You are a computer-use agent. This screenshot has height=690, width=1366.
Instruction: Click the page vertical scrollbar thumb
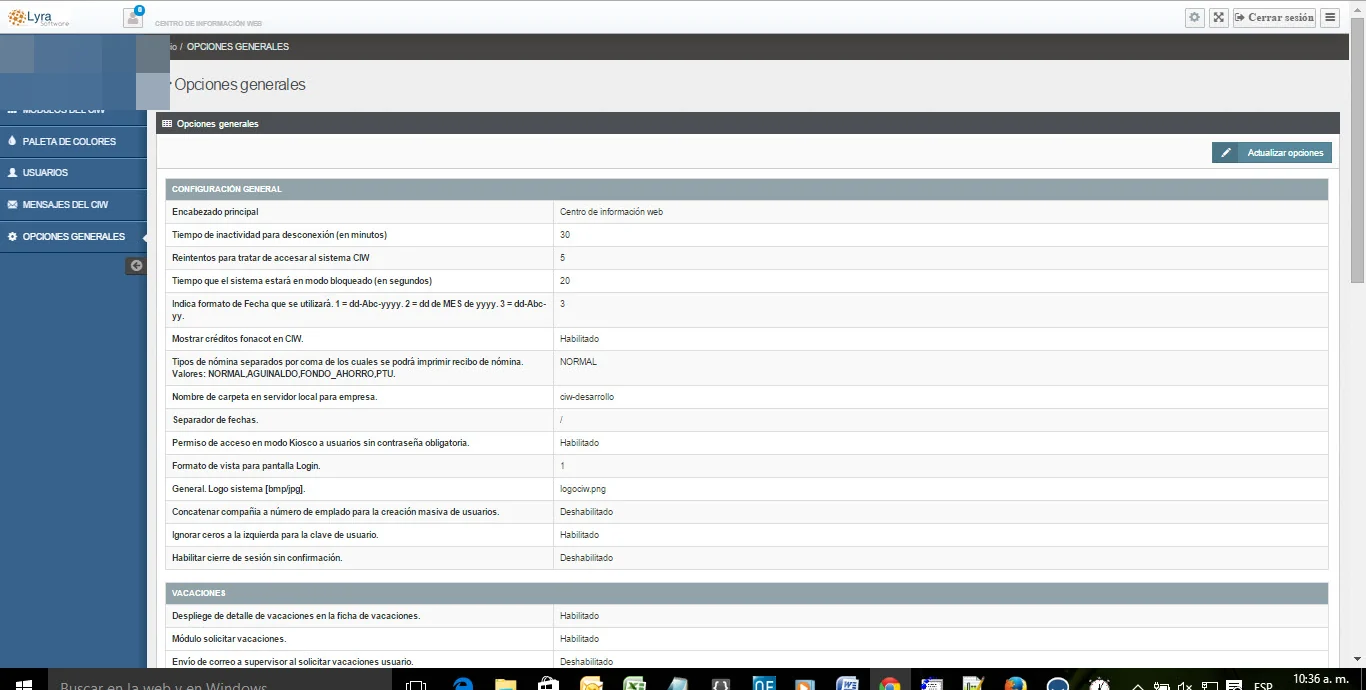coord(1358,150)
